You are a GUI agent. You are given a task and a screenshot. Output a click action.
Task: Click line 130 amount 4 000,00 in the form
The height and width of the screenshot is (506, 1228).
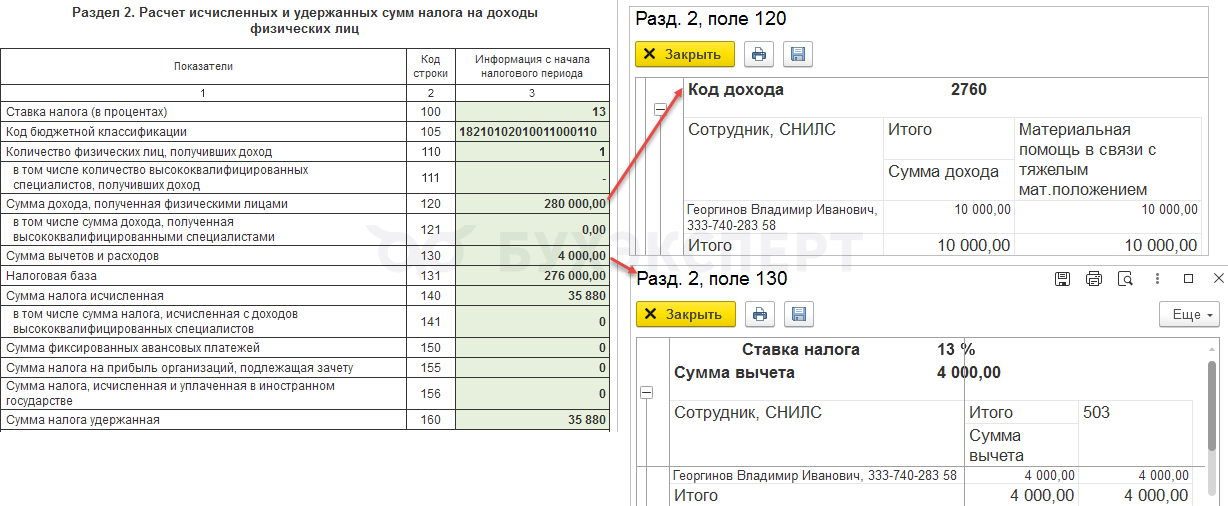coord(532,256)
